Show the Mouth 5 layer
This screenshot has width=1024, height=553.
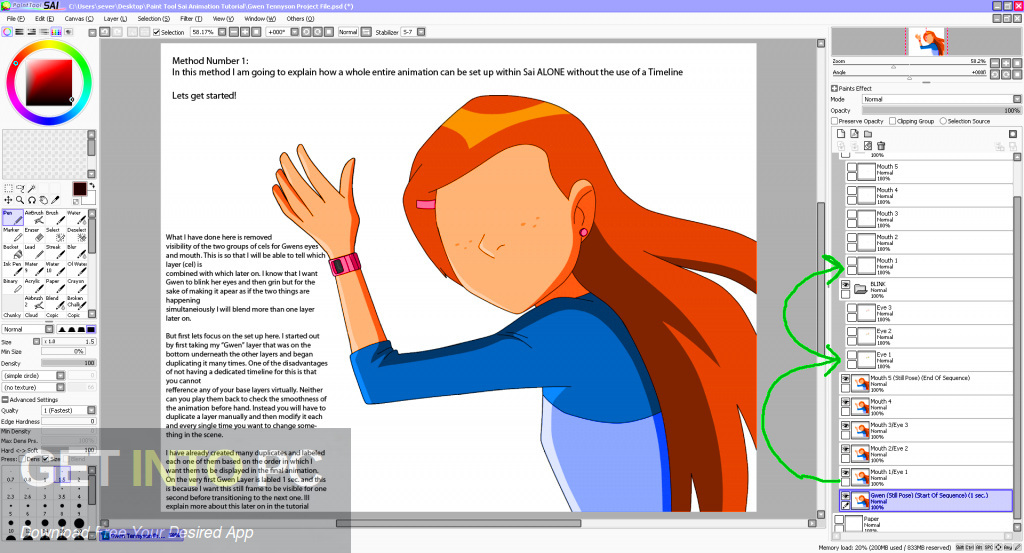coord(852,167)
